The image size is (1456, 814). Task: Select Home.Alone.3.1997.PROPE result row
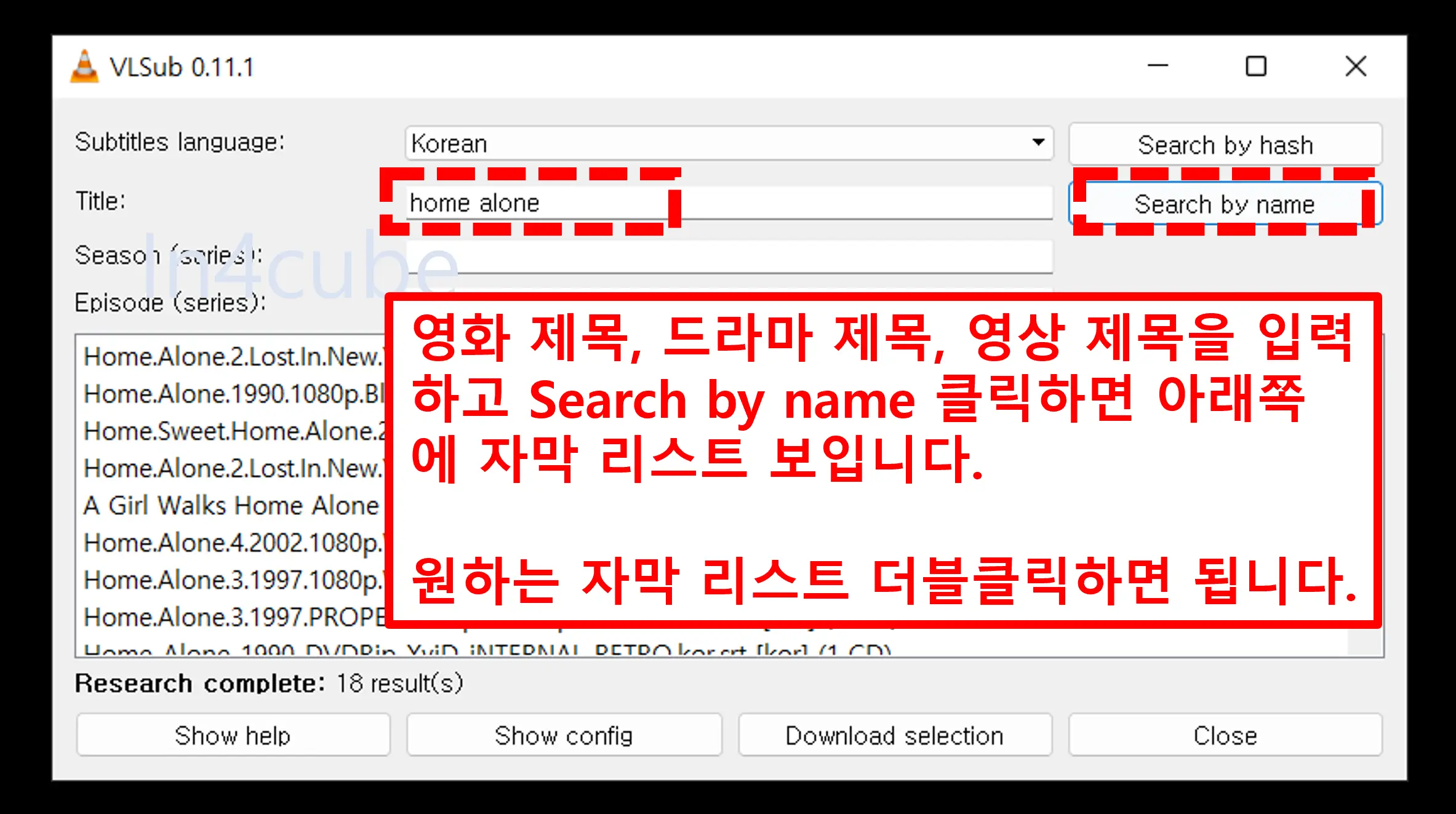click(234, 617)
